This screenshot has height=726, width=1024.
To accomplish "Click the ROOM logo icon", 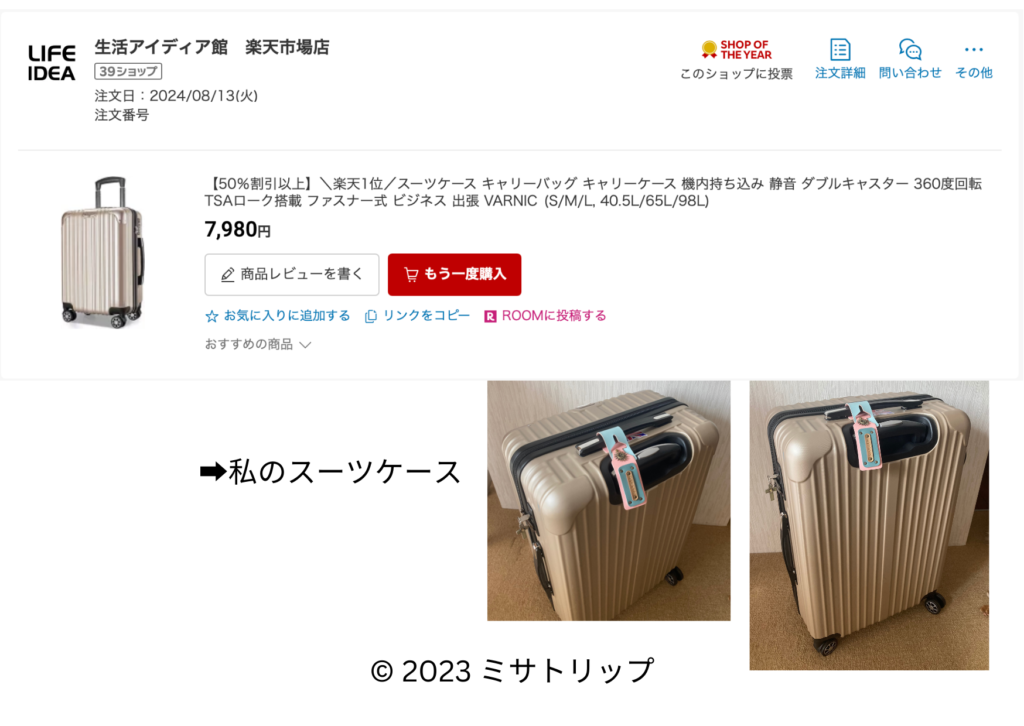I will (x=490, y=317).
